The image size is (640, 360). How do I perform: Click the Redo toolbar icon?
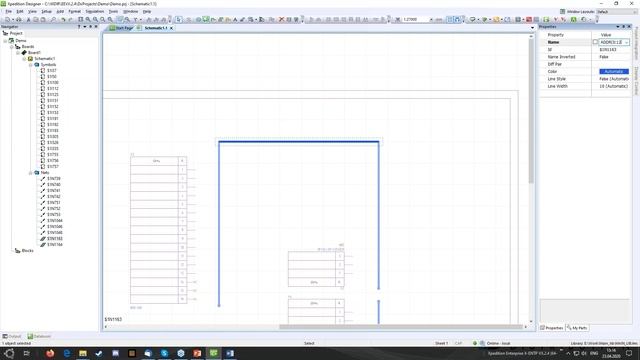point(70,19)
